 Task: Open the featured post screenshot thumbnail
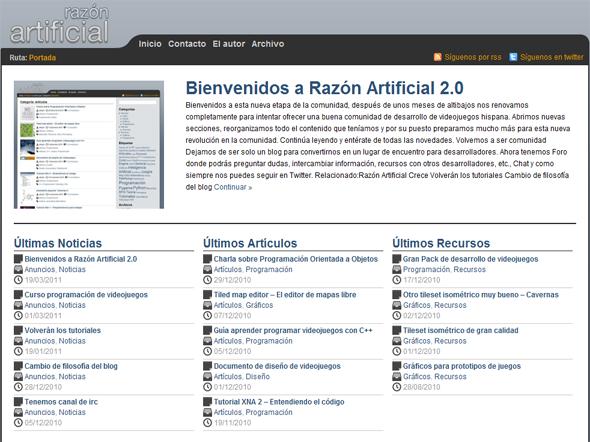(89, 144)
